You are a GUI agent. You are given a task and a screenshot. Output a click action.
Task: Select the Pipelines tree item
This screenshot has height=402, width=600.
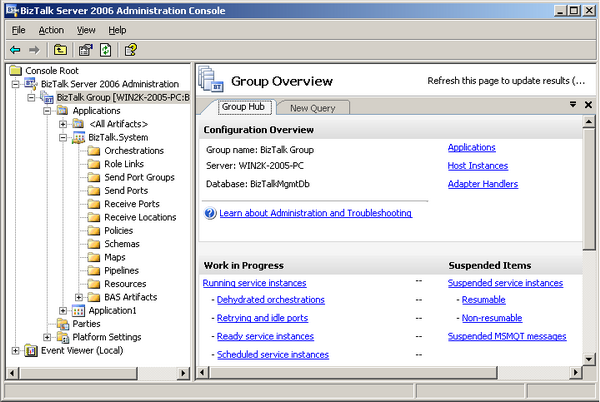click(x=121, y=270)
